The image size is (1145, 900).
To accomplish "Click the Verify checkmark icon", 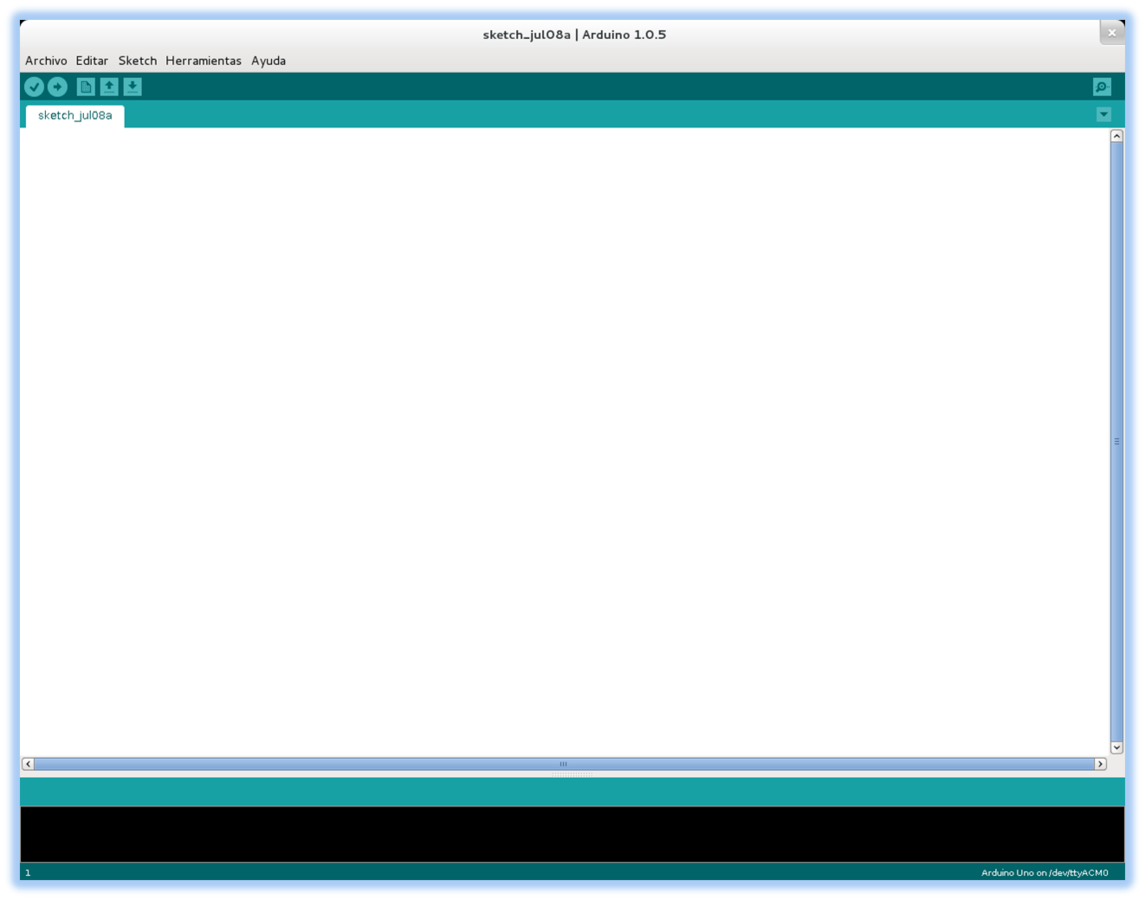I will (x=34, y=87).
